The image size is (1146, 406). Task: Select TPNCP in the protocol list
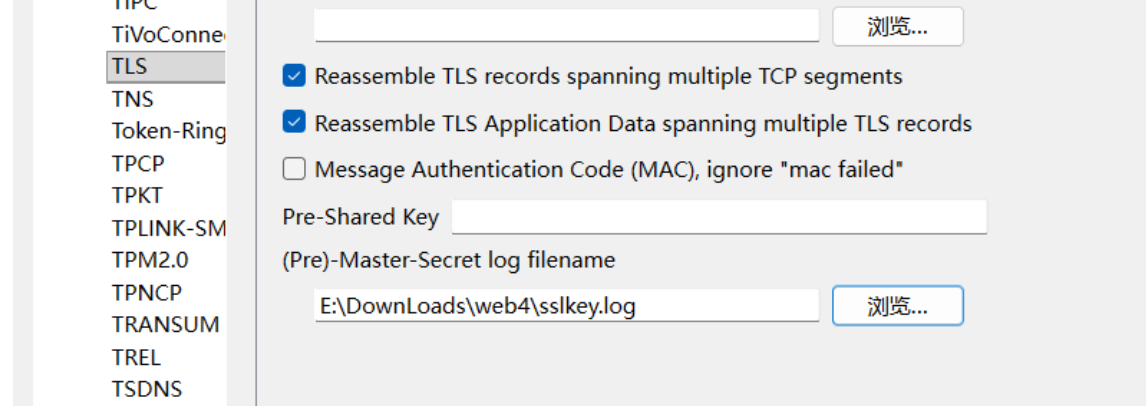click(147, 293)
